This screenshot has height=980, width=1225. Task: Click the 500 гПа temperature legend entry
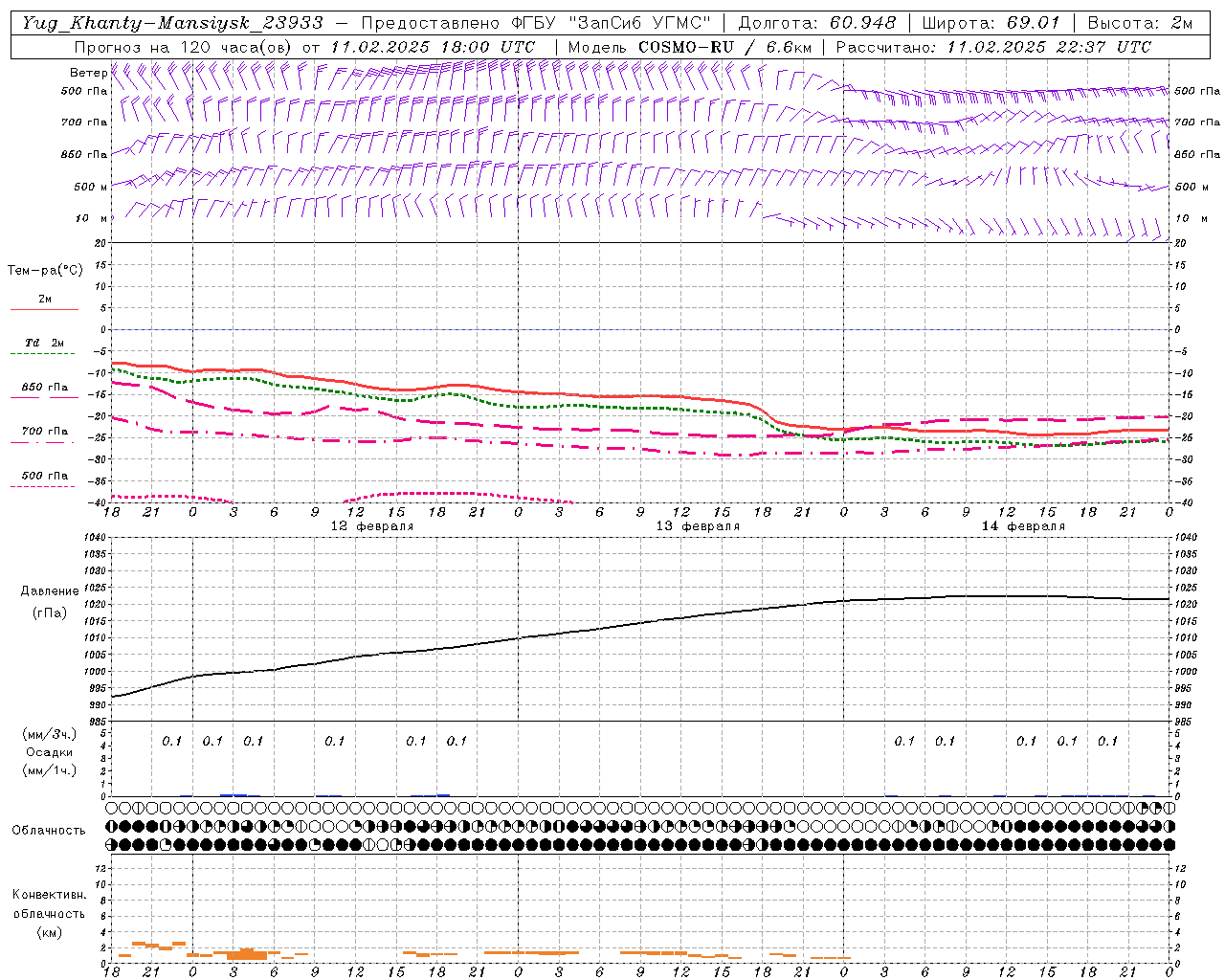45,476
